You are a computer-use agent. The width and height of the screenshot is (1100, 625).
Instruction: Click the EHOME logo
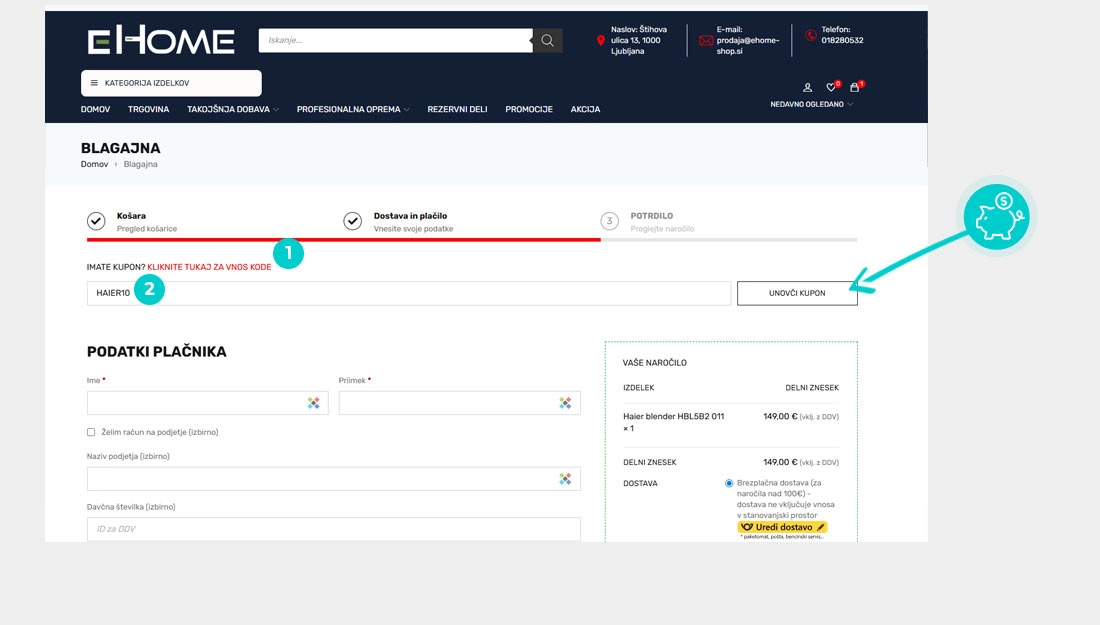click(161, 41)
